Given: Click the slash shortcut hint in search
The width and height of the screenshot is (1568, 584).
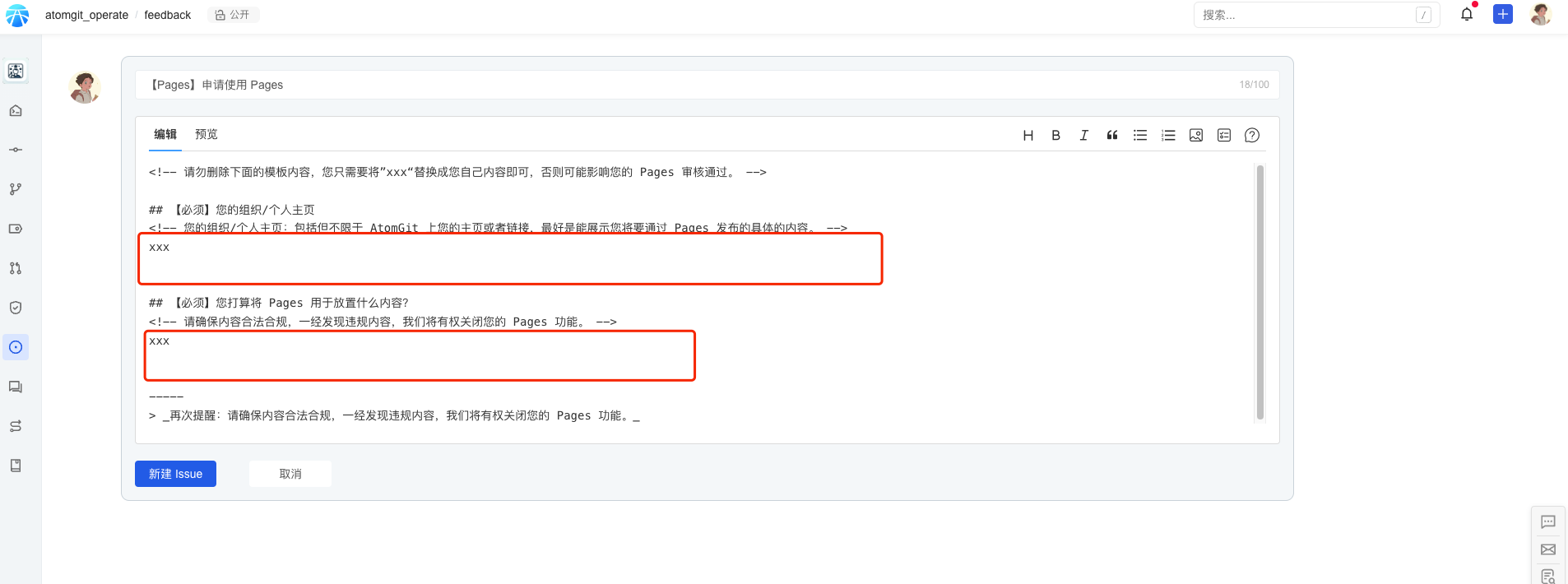Looking at the screenshot, I should point(1423,15).
